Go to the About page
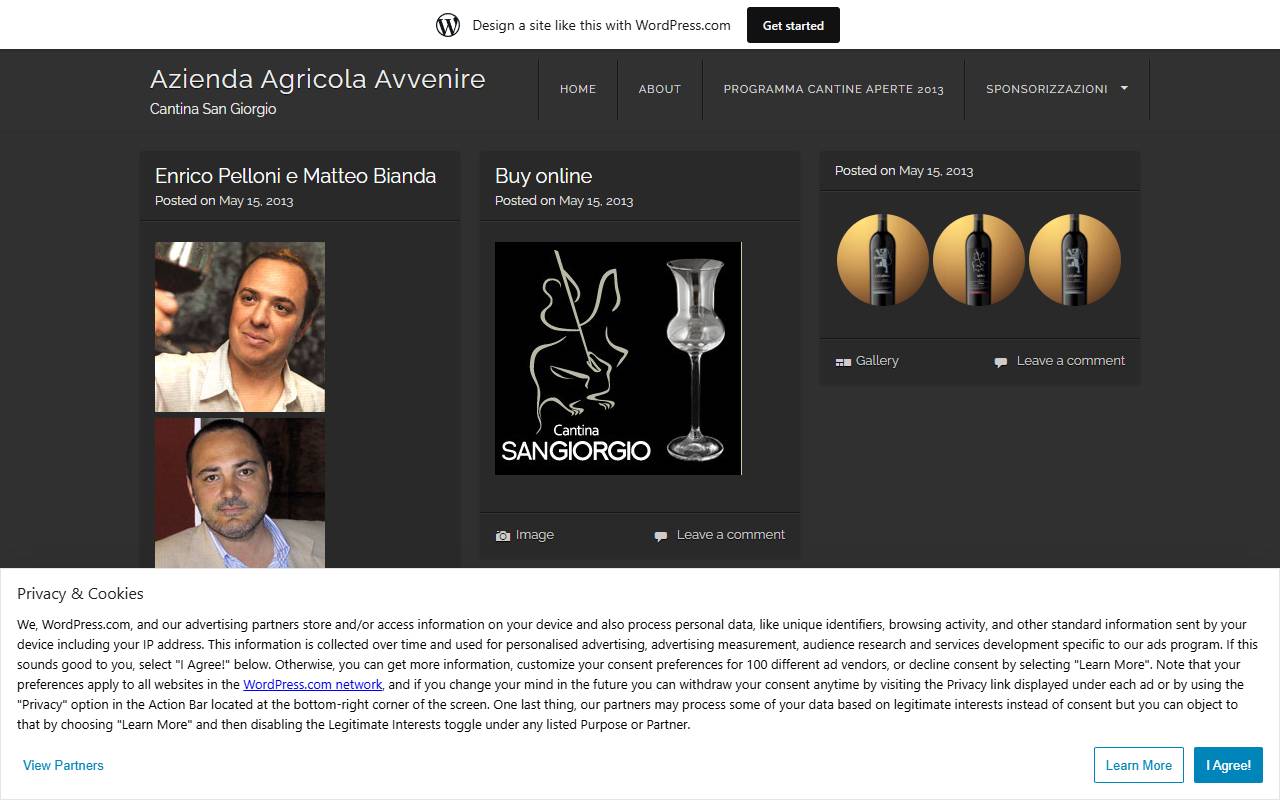1280x800 pixels. click(x=660, y=89)
